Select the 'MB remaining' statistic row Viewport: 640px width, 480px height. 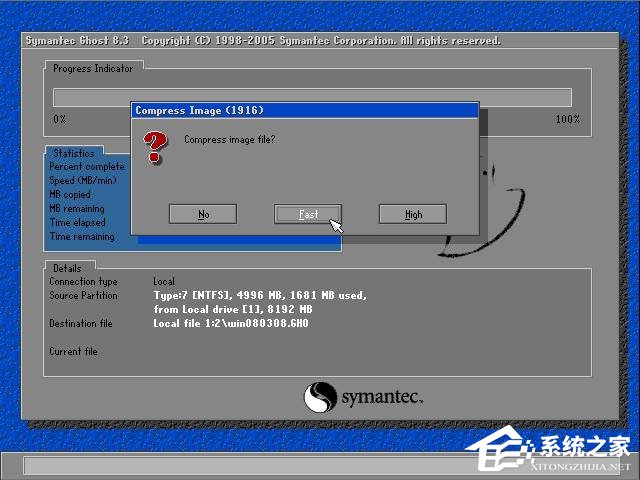77,209
